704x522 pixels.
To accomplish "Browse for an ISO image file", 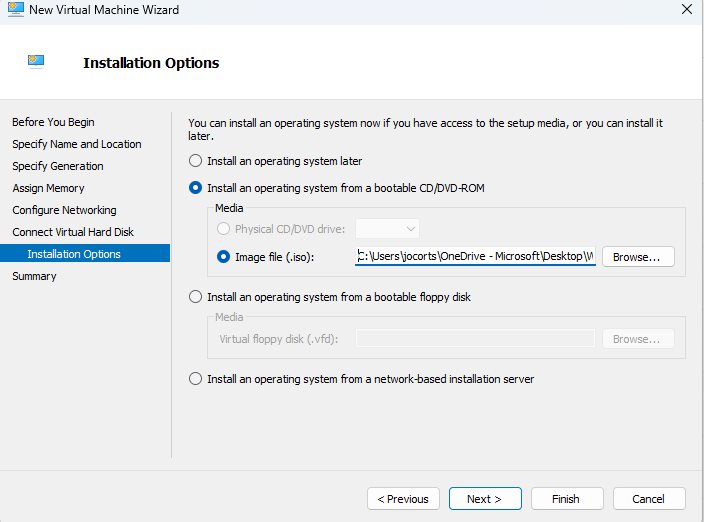I will point(637,257).
